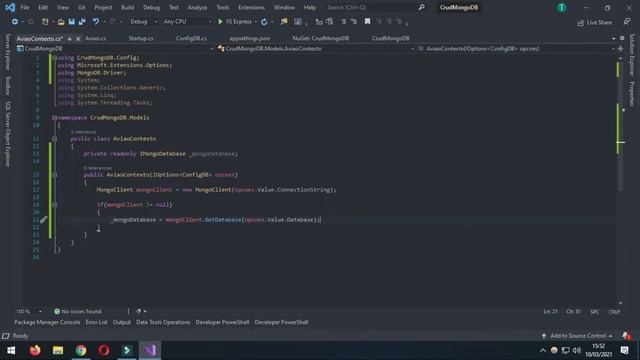The height and width of the screenshot is (360, 640).
Task: Open the Server Explorer side tab
Action: click(x=8, y=52)
